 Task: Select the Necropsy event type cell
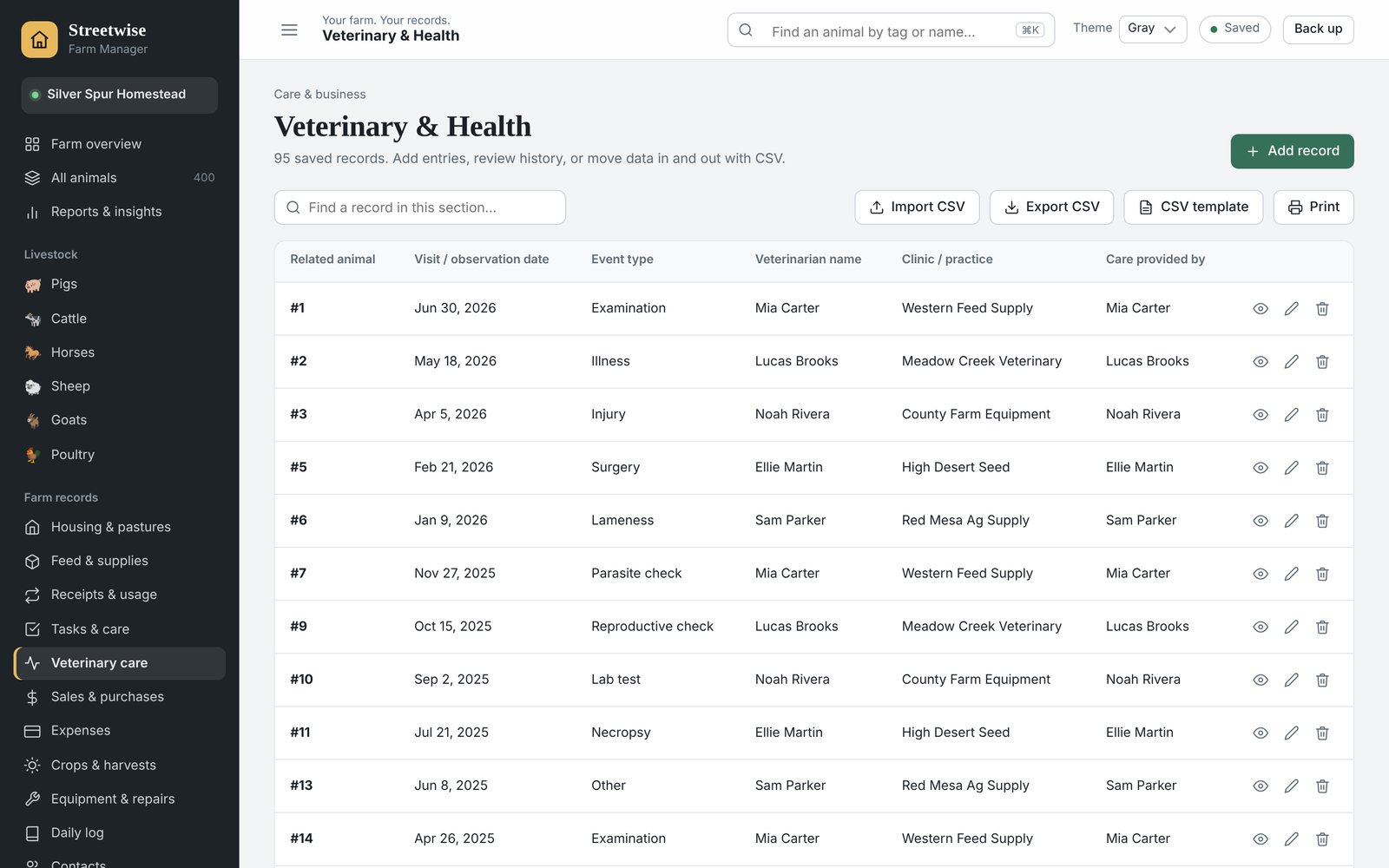tap(621, 733)
